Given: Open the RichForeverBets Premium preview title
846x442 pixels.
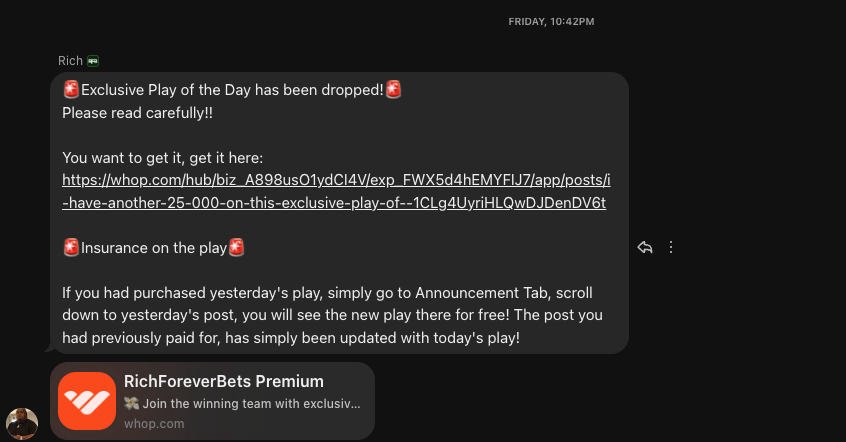Looking at the screenshot, I should [x=224, y=381].
